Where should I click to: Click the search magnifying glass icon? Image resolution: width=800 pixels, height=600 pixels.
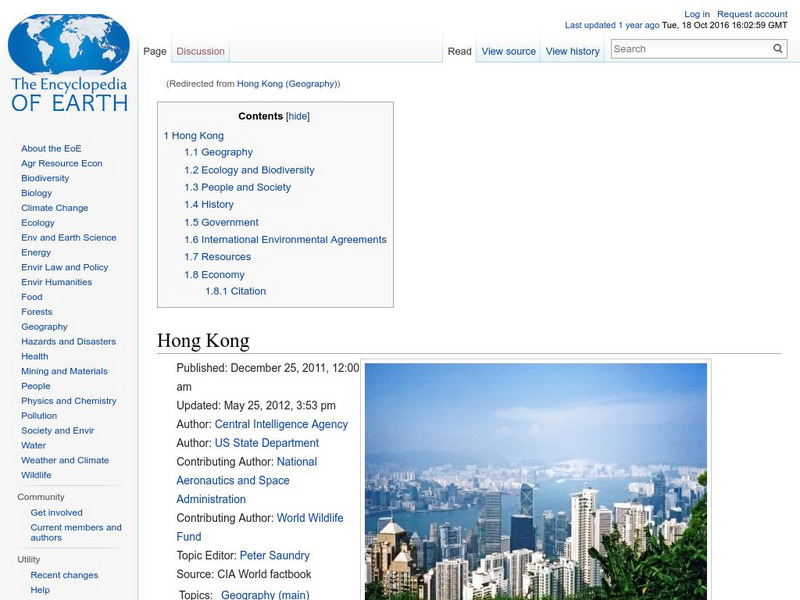click(777, 48)
